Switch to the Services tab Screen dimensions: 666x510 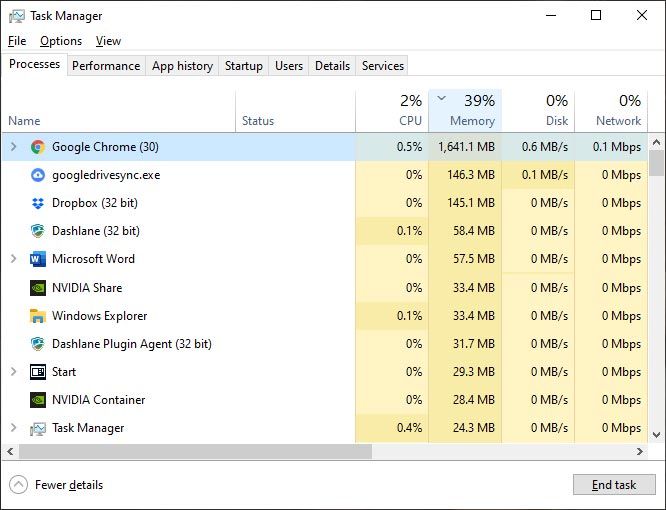tap(383, 66)
